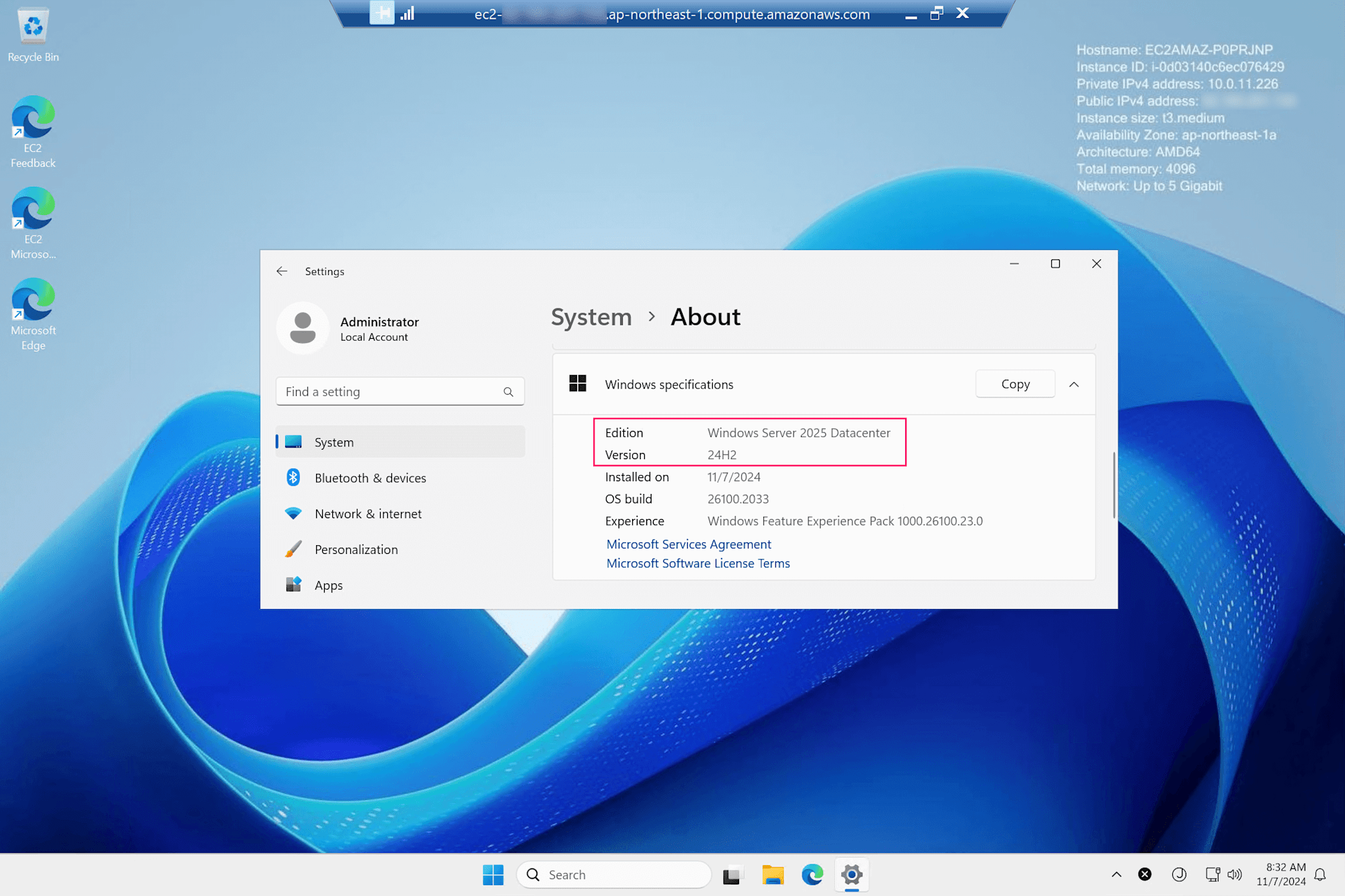The image size is (1345, 896).
Task: Click the circular update tray icon
Action: coord(1179,874)
